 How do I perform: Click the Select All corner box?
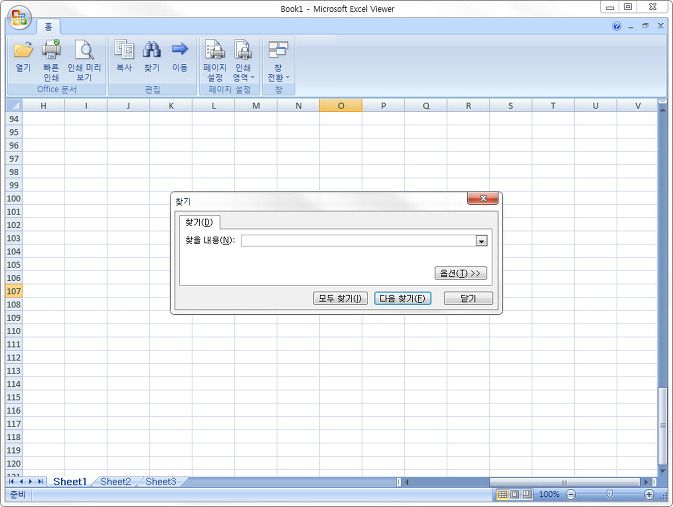pyautogui.click(x=14, y=106)
